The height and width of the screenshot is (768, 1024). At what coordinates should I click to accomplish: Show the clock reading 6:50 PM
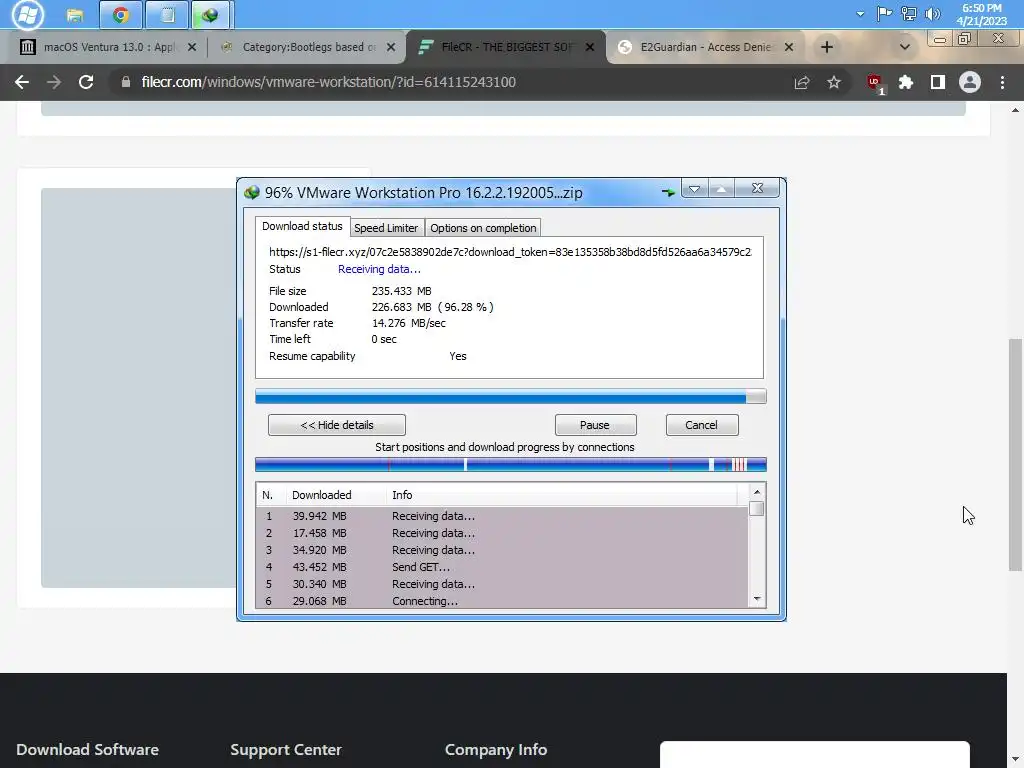[x=982, y=8]
